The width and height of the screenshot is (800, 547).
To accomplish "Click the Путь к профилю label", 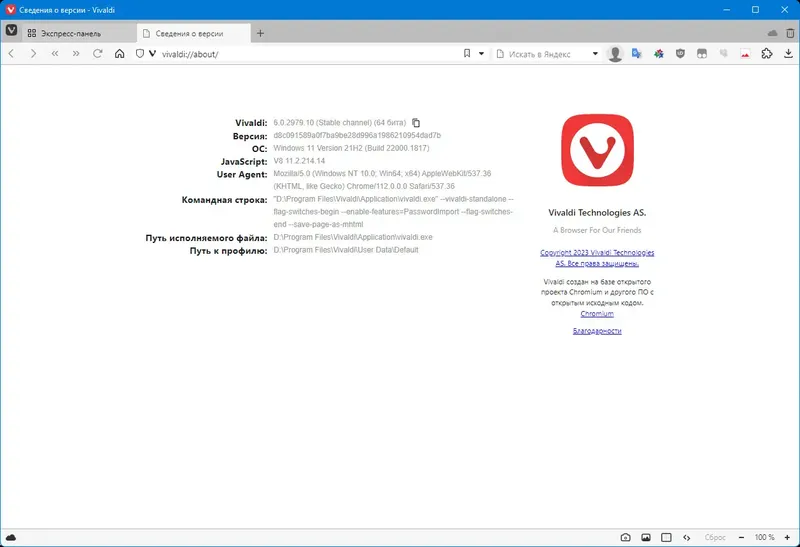I will point(229,251).
